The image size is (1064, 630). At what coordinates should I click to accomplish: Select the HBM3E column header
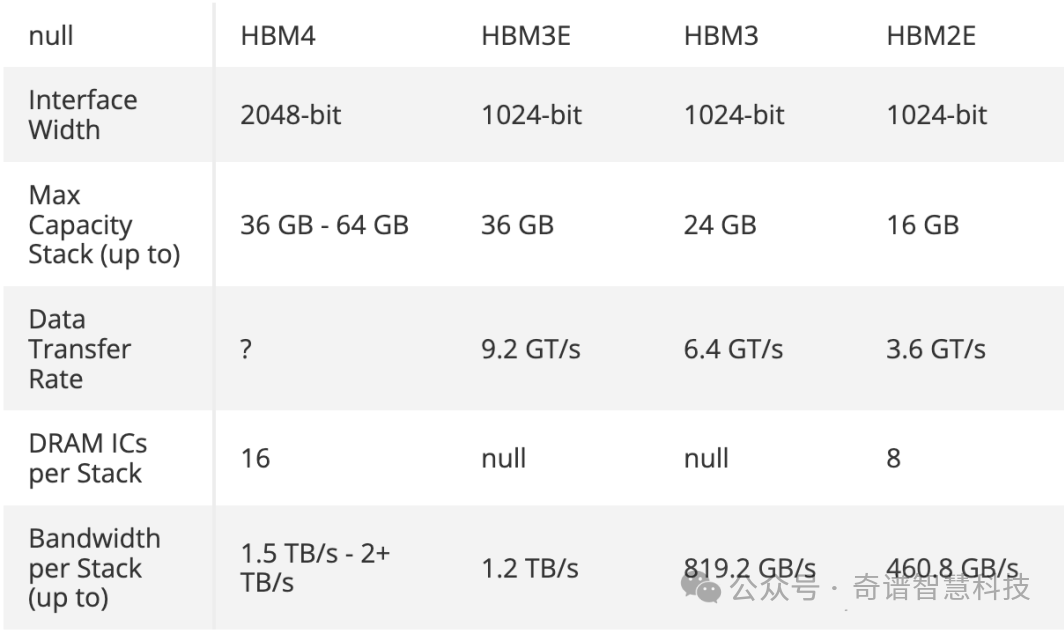tap(525, 36)
